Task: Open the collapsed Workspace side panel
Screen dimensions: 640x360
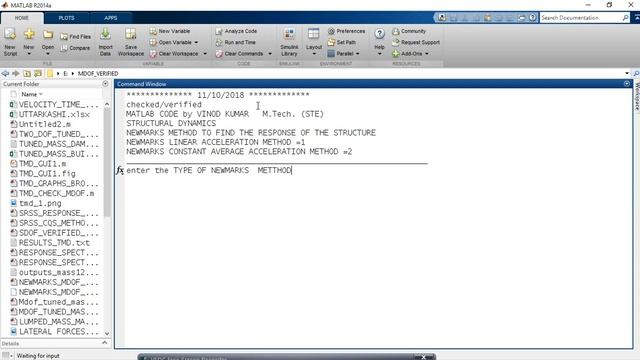Action: (x=637, y=96)
